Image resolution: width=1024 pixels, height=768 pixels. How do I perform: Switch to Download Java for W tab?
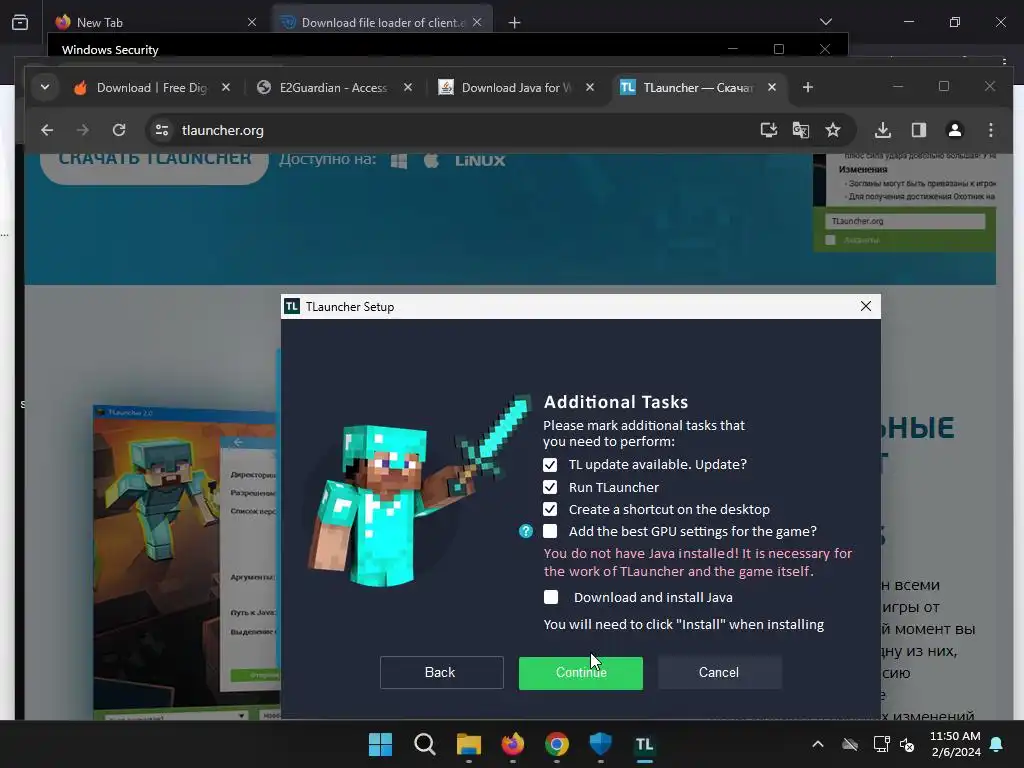tap(516, 88)
